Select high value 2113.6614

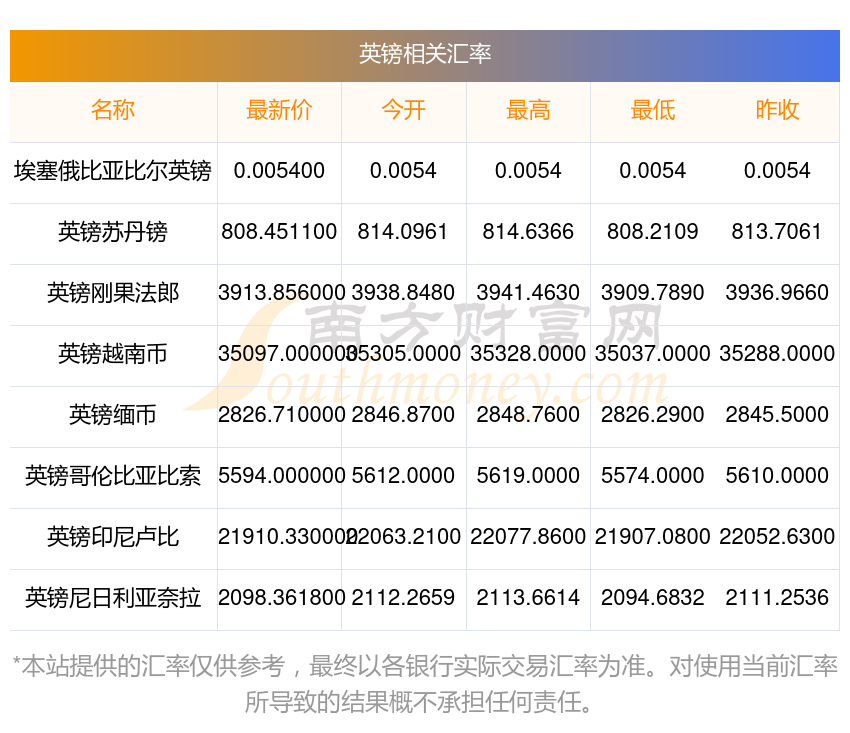(528, 598)
